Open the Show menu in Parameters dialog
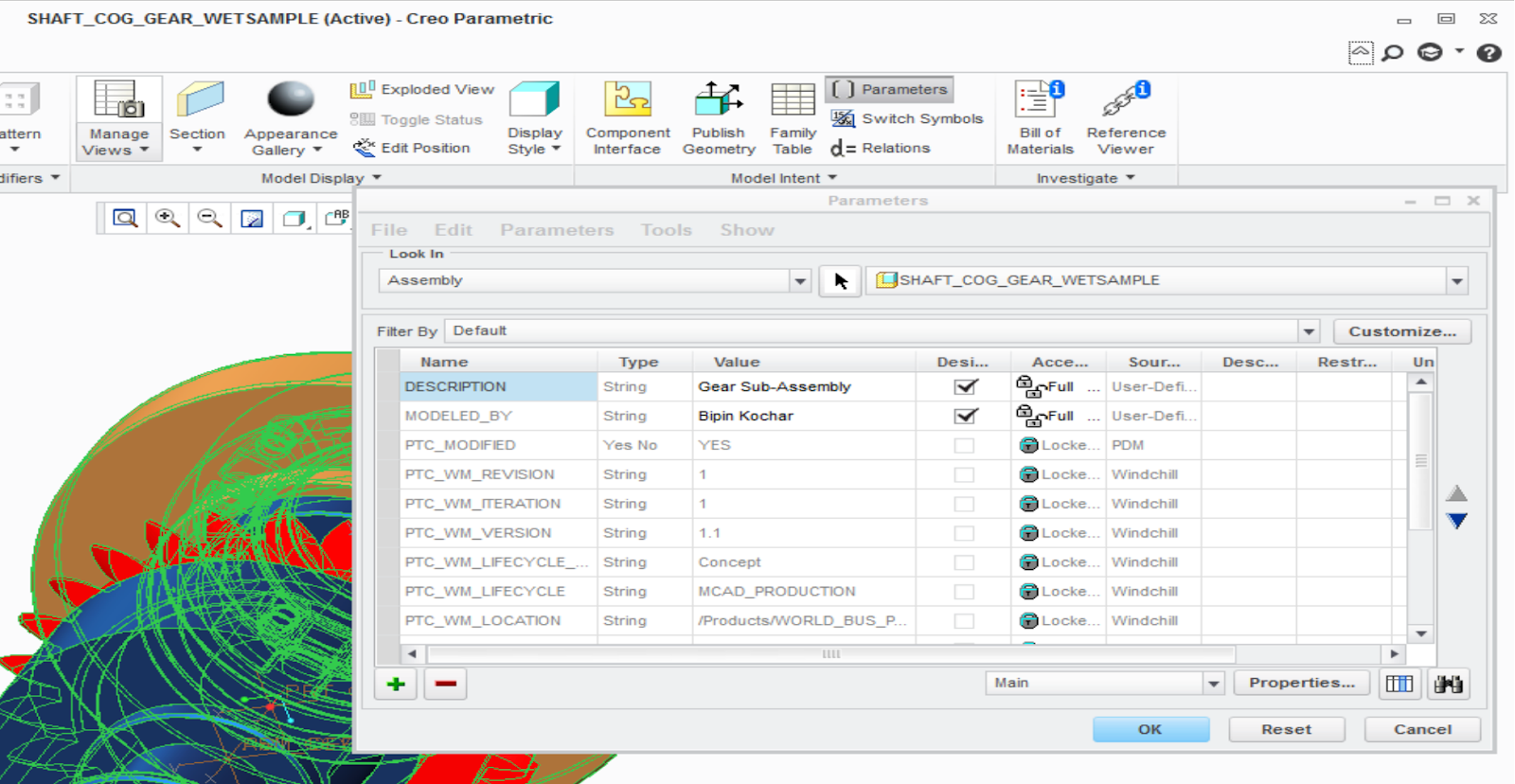This screenshot has width=1515, height=784. (746, 230)
